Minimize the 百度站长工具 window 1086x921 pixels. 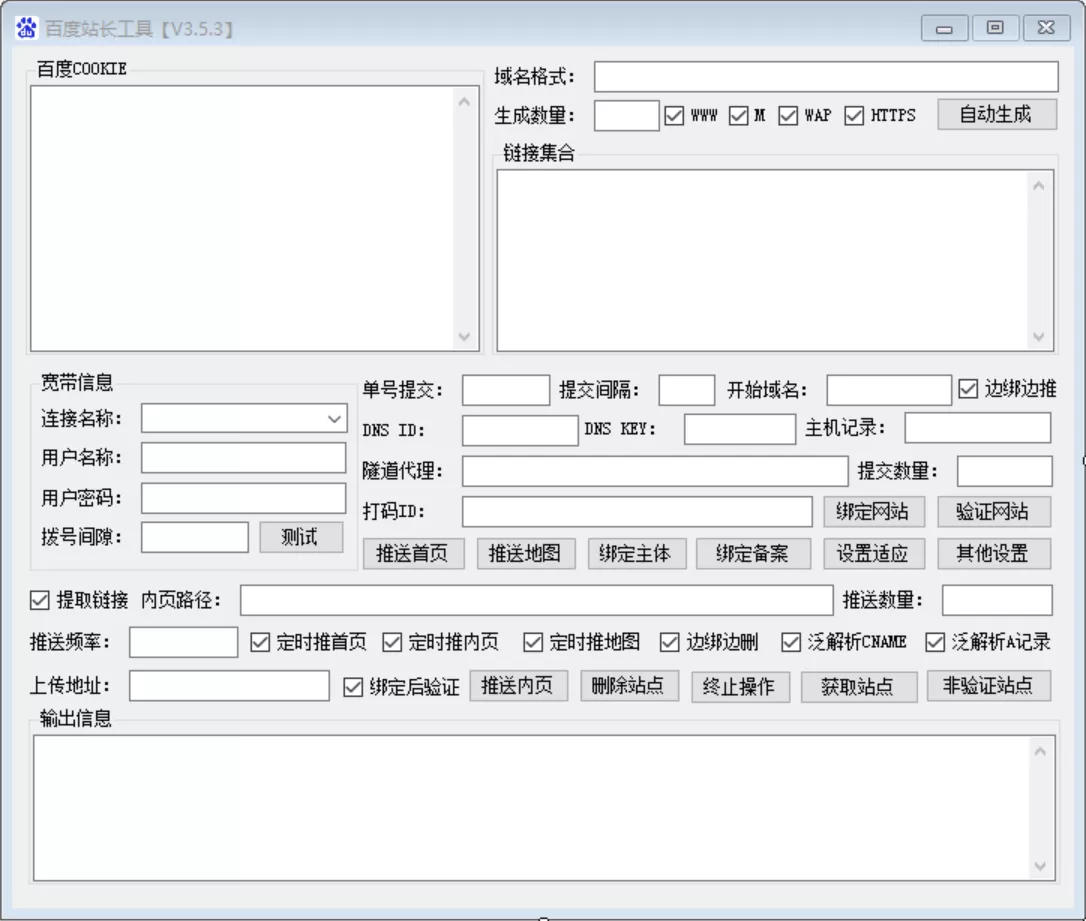pyautogui.click(x=945, y=28)
